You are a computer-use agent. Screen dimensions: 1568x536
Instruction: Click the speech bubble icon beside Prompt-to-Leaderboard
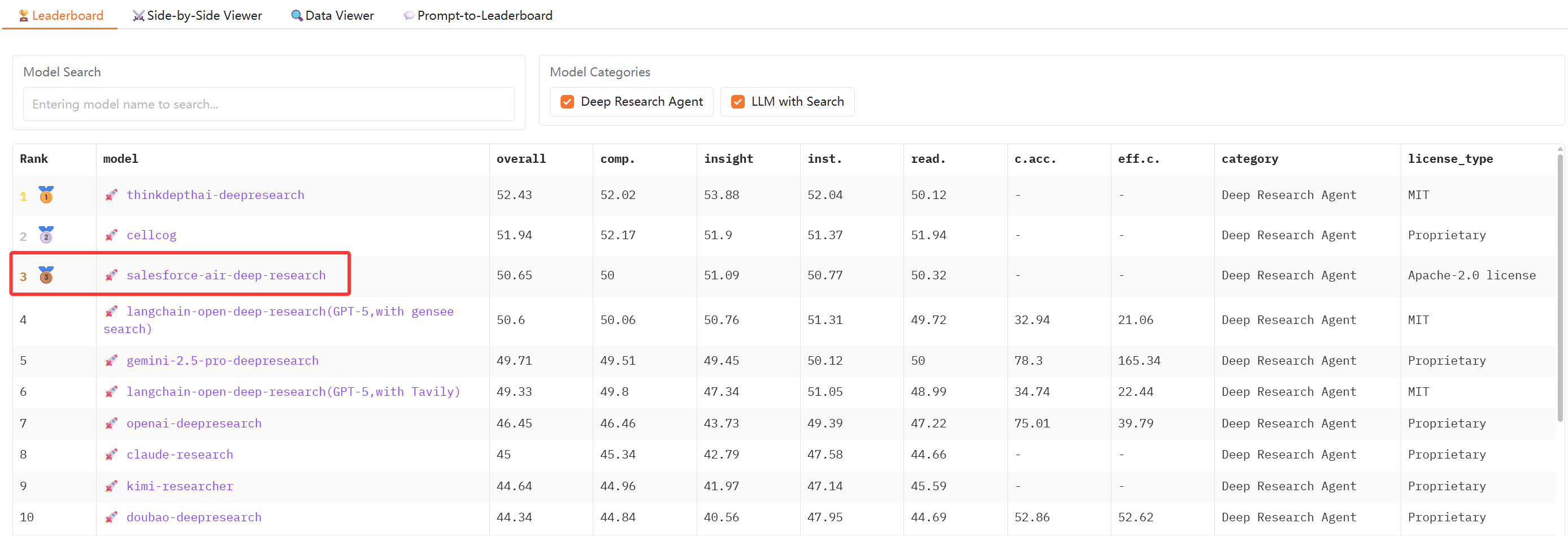[x=409, y=15]
